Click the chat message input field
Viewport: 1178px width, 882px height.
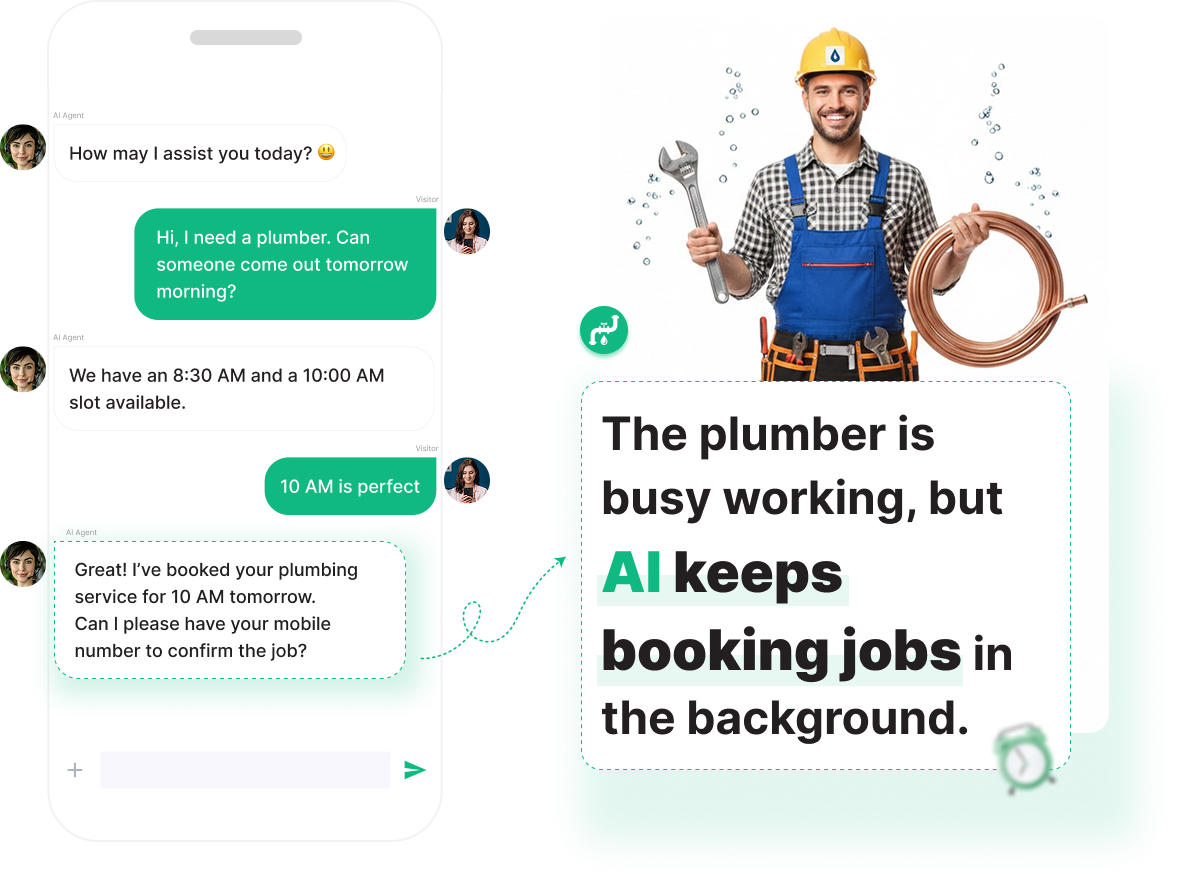click(x=245, y=770)
